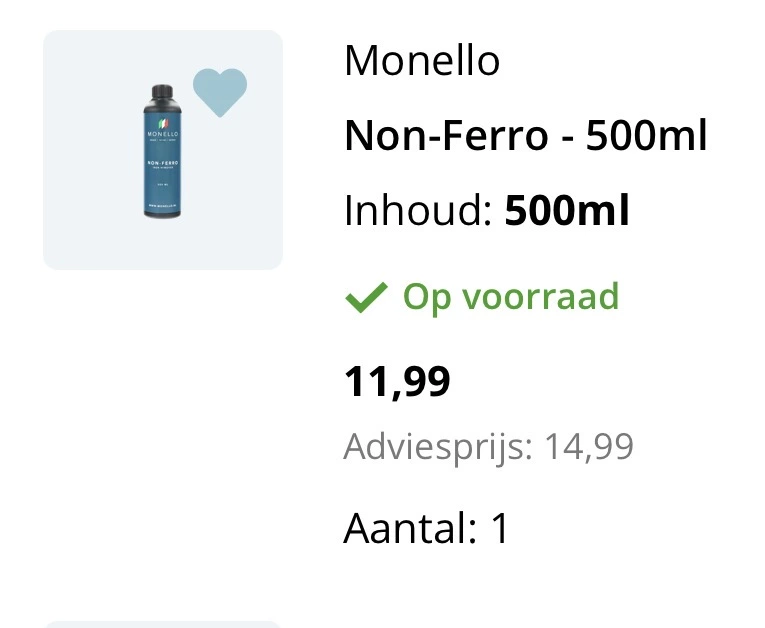Open the Non-Ferro - 500ml product title
This screenshot has height=628, width=765.
[525, 136]
